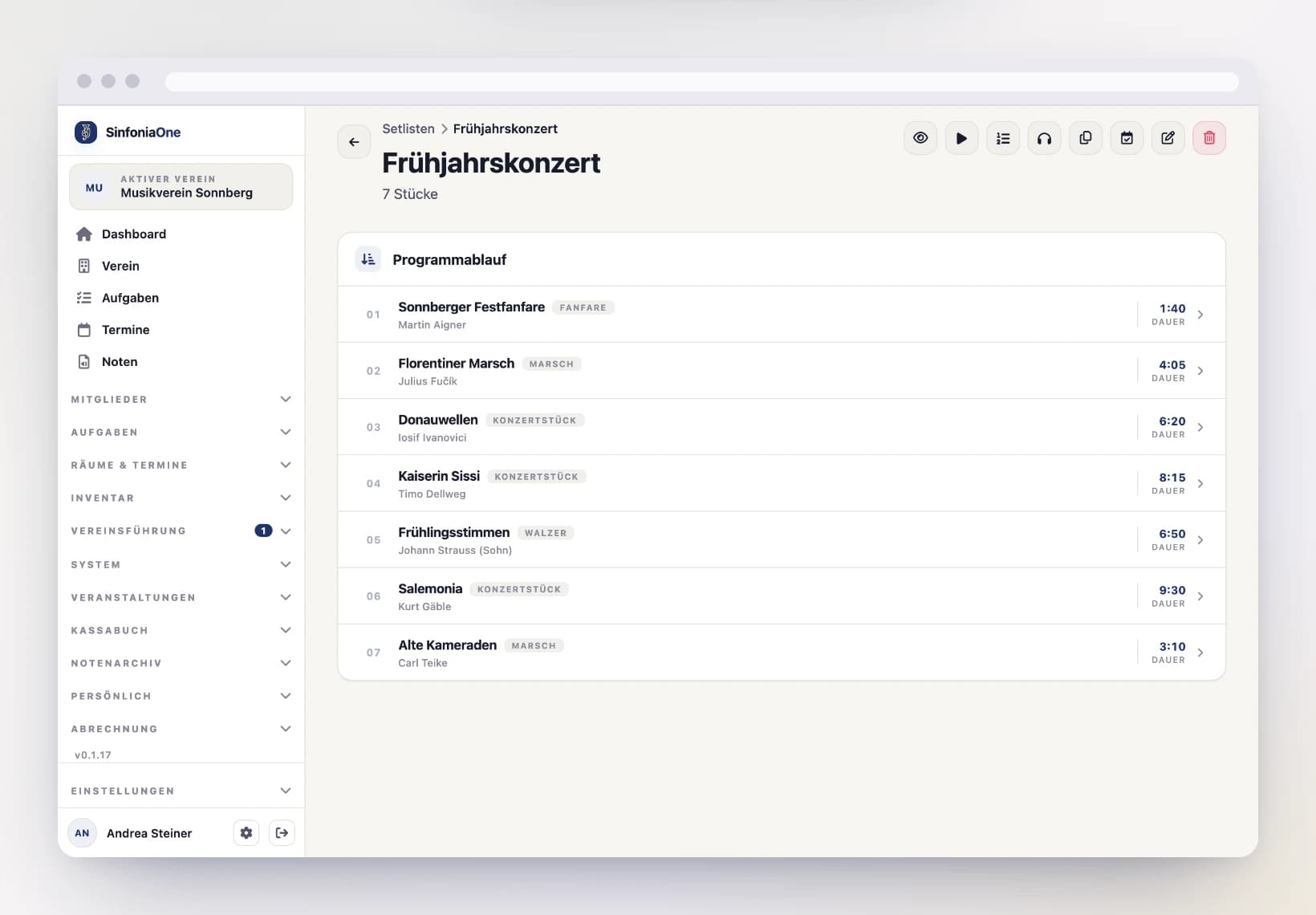Click the sort icon beside Programmablauf
The height and width of the screenshot is (915, 1316).
pos(368,259)
